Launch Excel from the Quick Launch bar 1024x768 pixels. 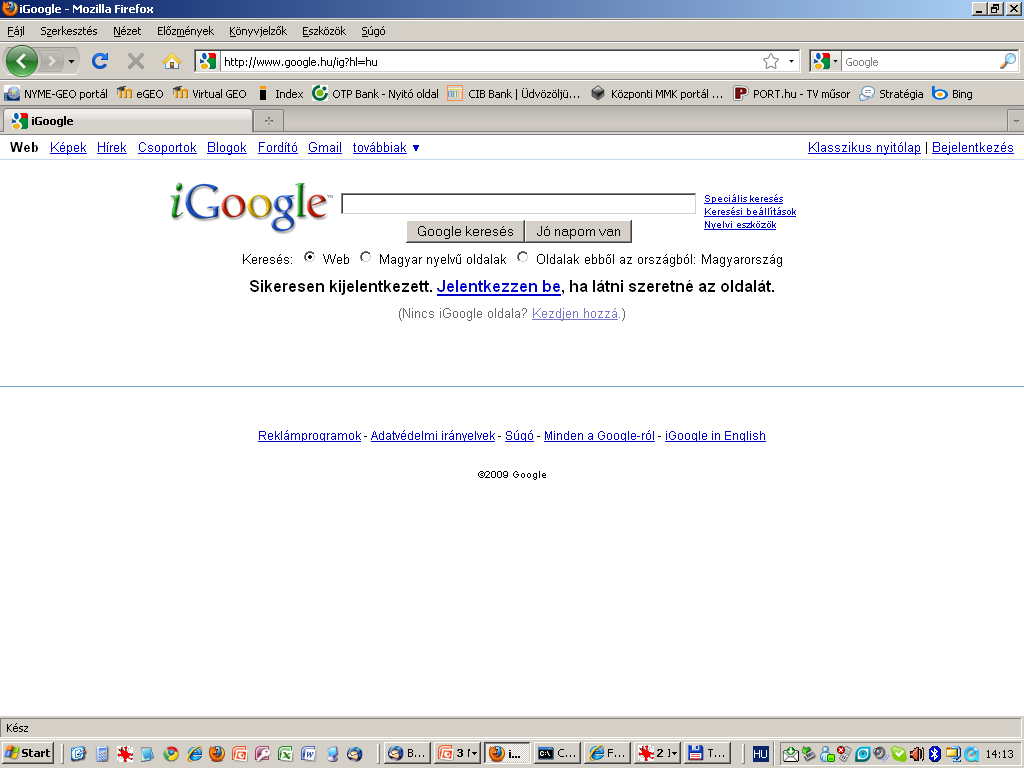285,754
